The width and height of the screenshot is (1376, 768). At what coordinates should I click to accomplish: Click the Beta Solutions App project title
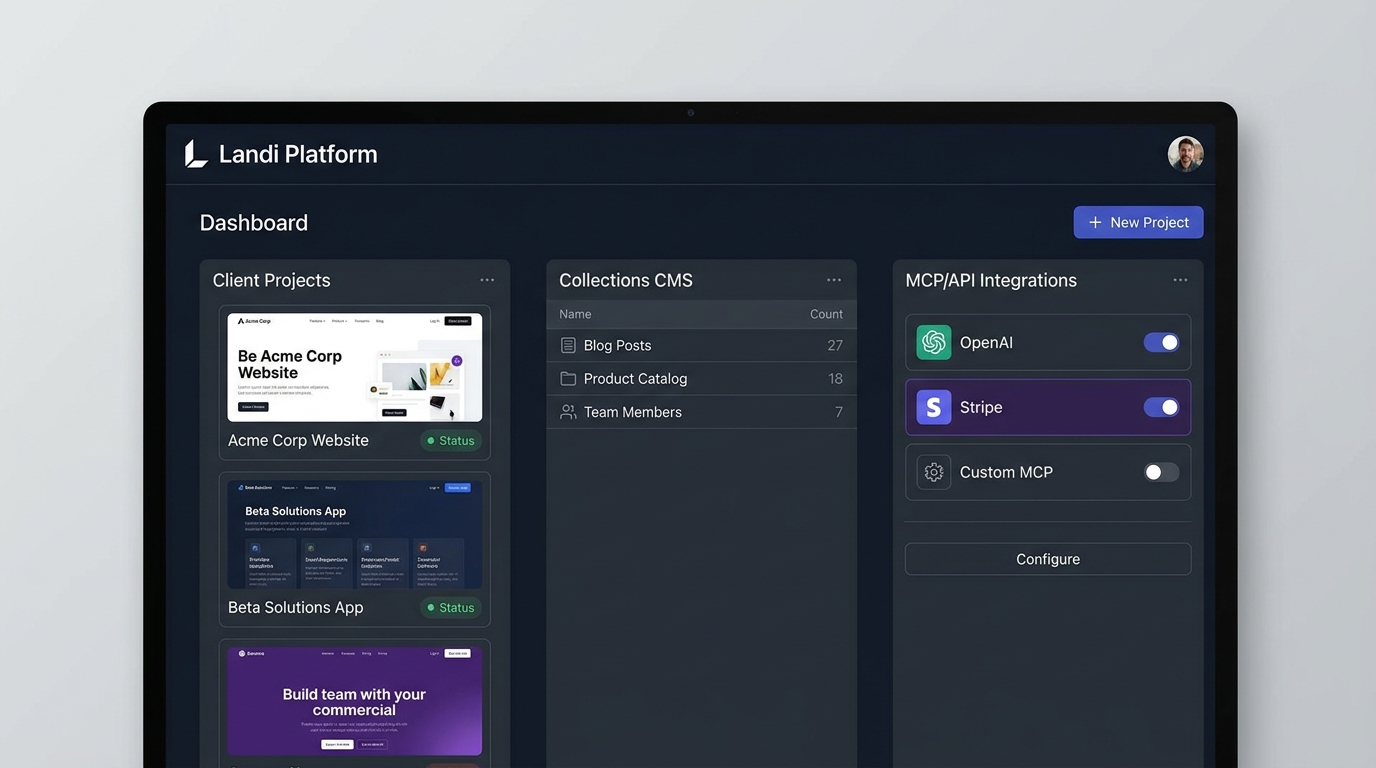point(295,607)
